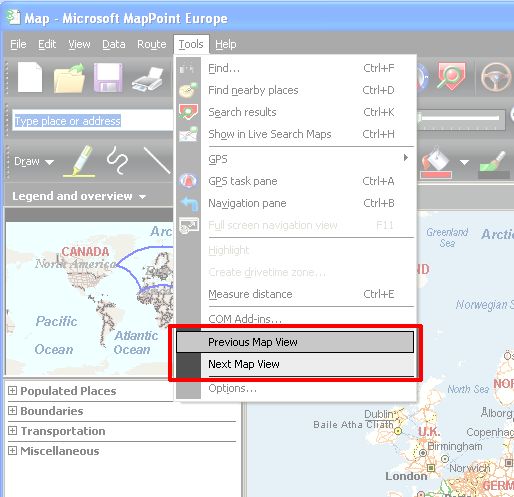Adjust the zoom slider in the toolbar
Viewport: 514px width, 497px height.
[460, 118]
